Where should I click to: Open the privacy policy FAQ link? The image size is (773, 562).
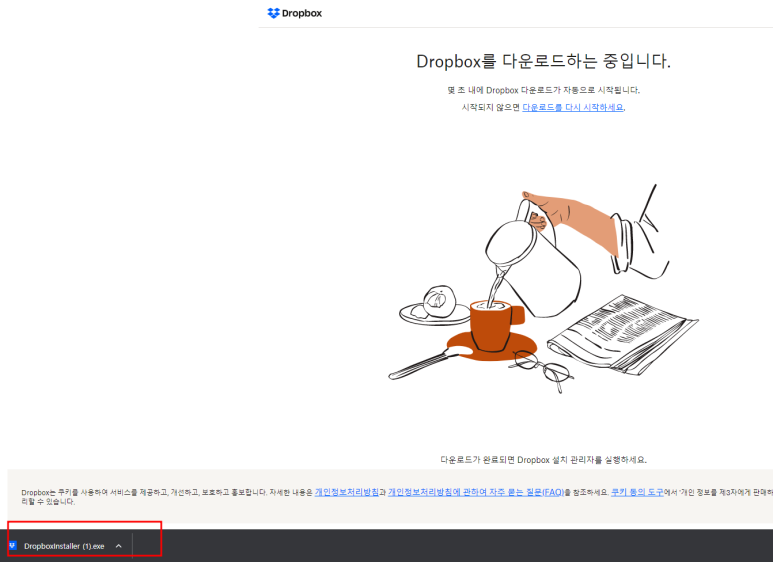click(476, 492)
